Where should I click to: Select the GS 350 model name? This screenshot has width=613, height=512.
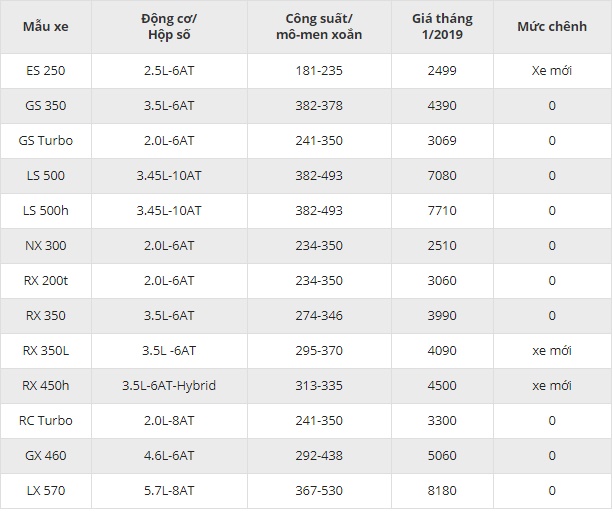(45, 106)
